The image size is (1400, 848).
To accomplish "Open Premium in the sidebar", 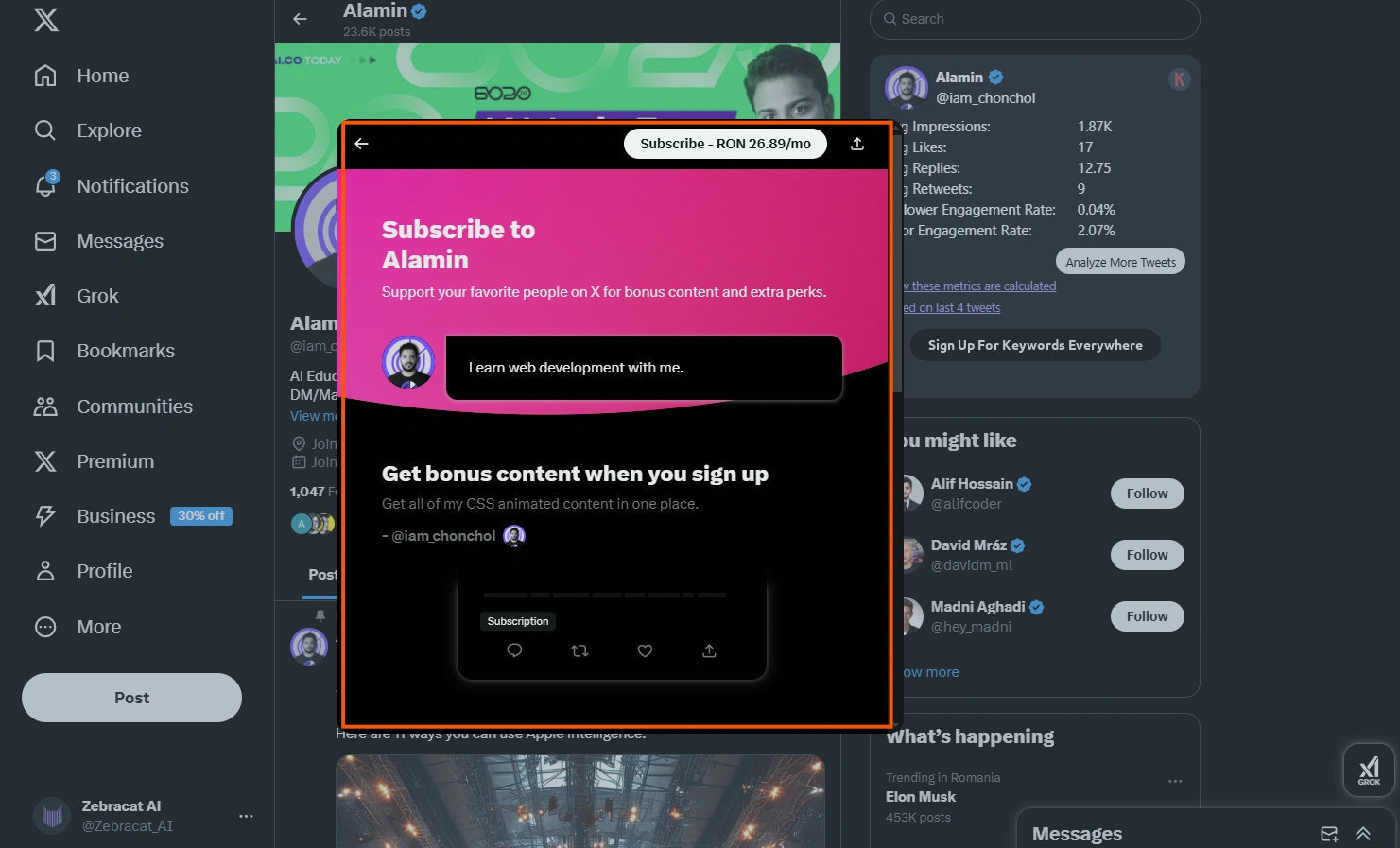I will (x=94, y=461).
